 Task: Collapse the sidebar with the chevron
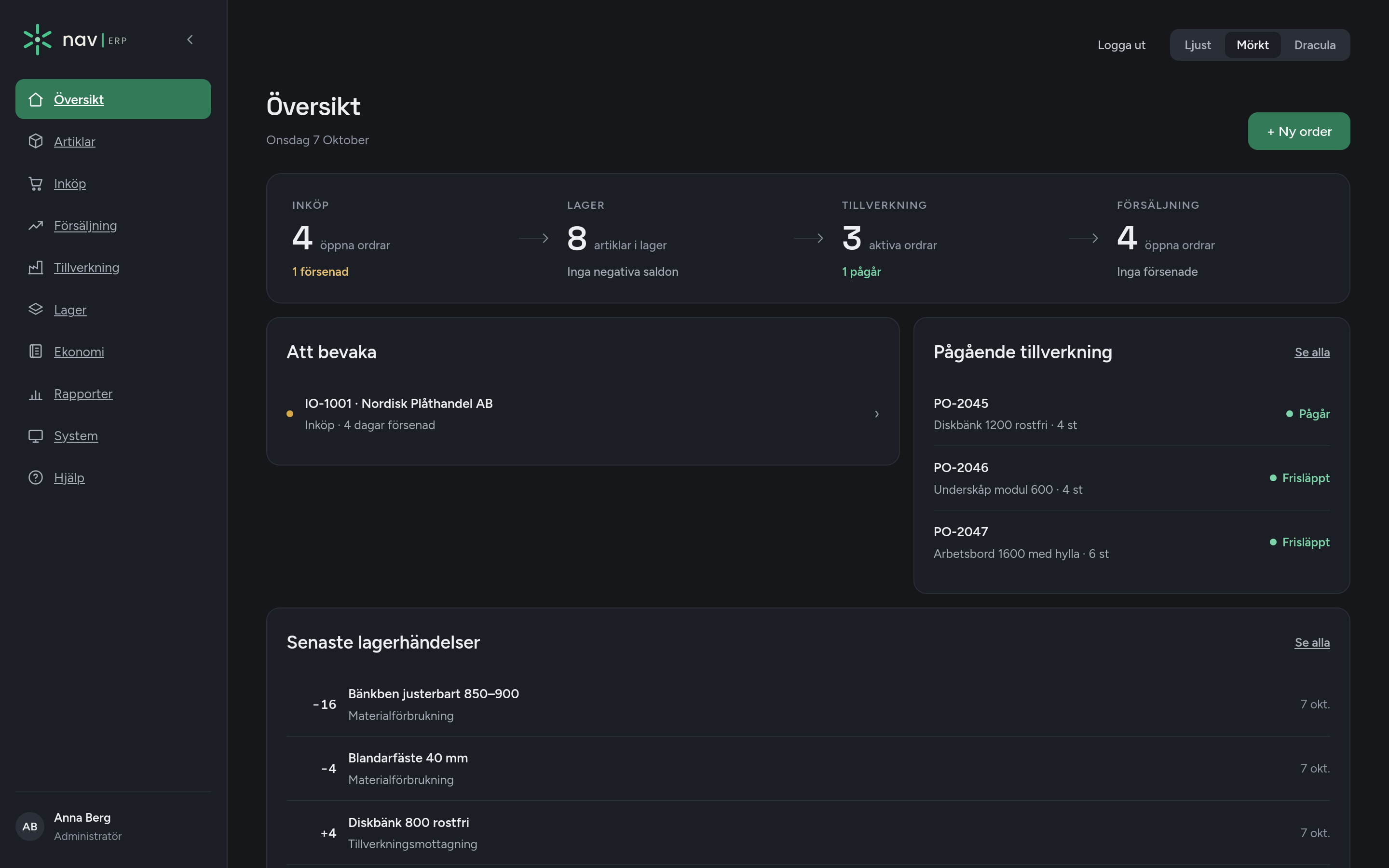coord(190,40)
